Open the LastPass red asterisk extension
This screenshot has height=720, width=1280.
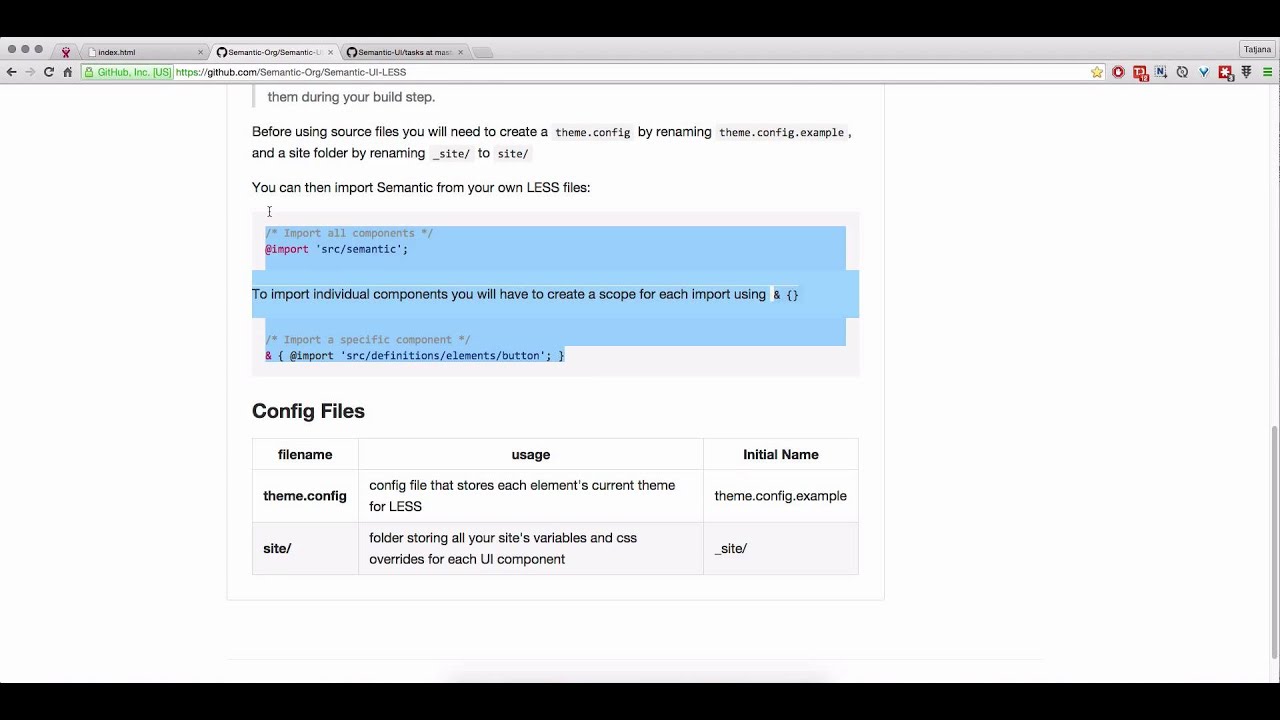tap(1225, 72)
